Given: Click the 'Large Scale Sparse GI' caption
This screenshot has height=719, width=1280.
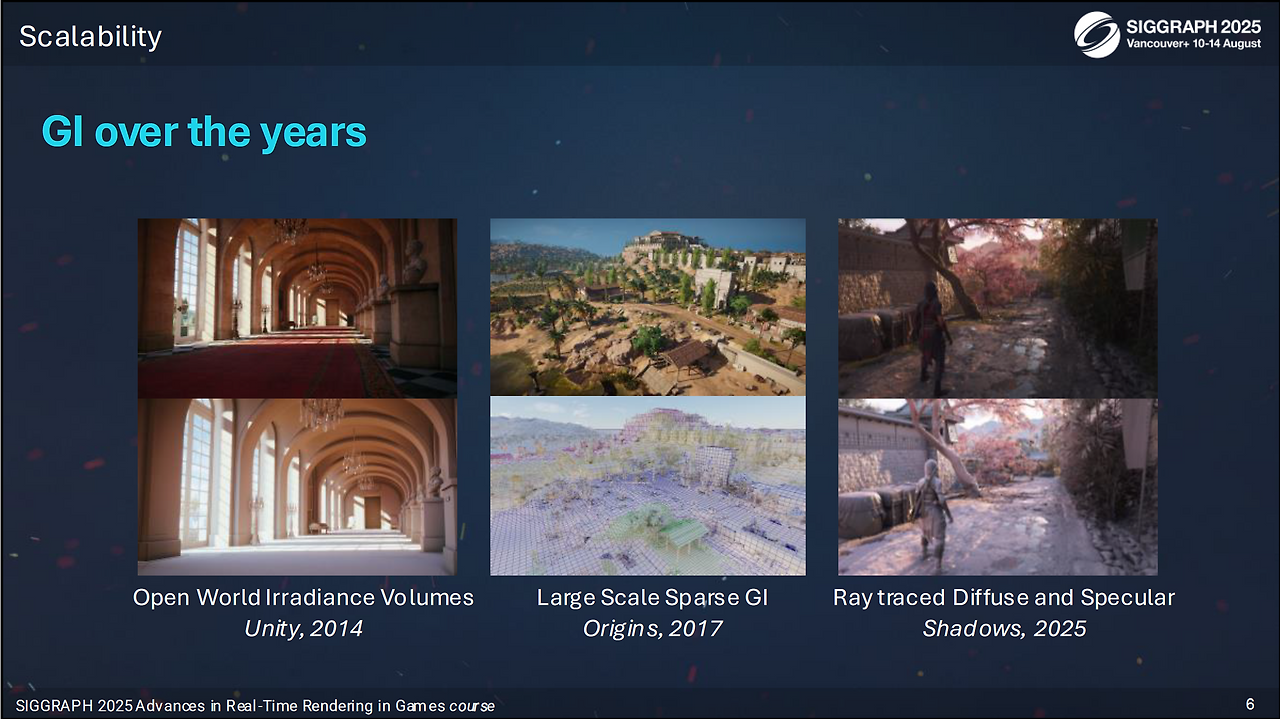Looking at the screenshot, I should (x=652, y=598).
